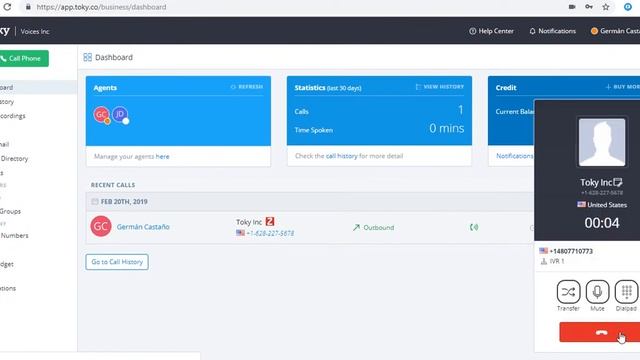Click the Feb 20th, 2019 date header
The image size is (640, 360).
click(124, 202)
